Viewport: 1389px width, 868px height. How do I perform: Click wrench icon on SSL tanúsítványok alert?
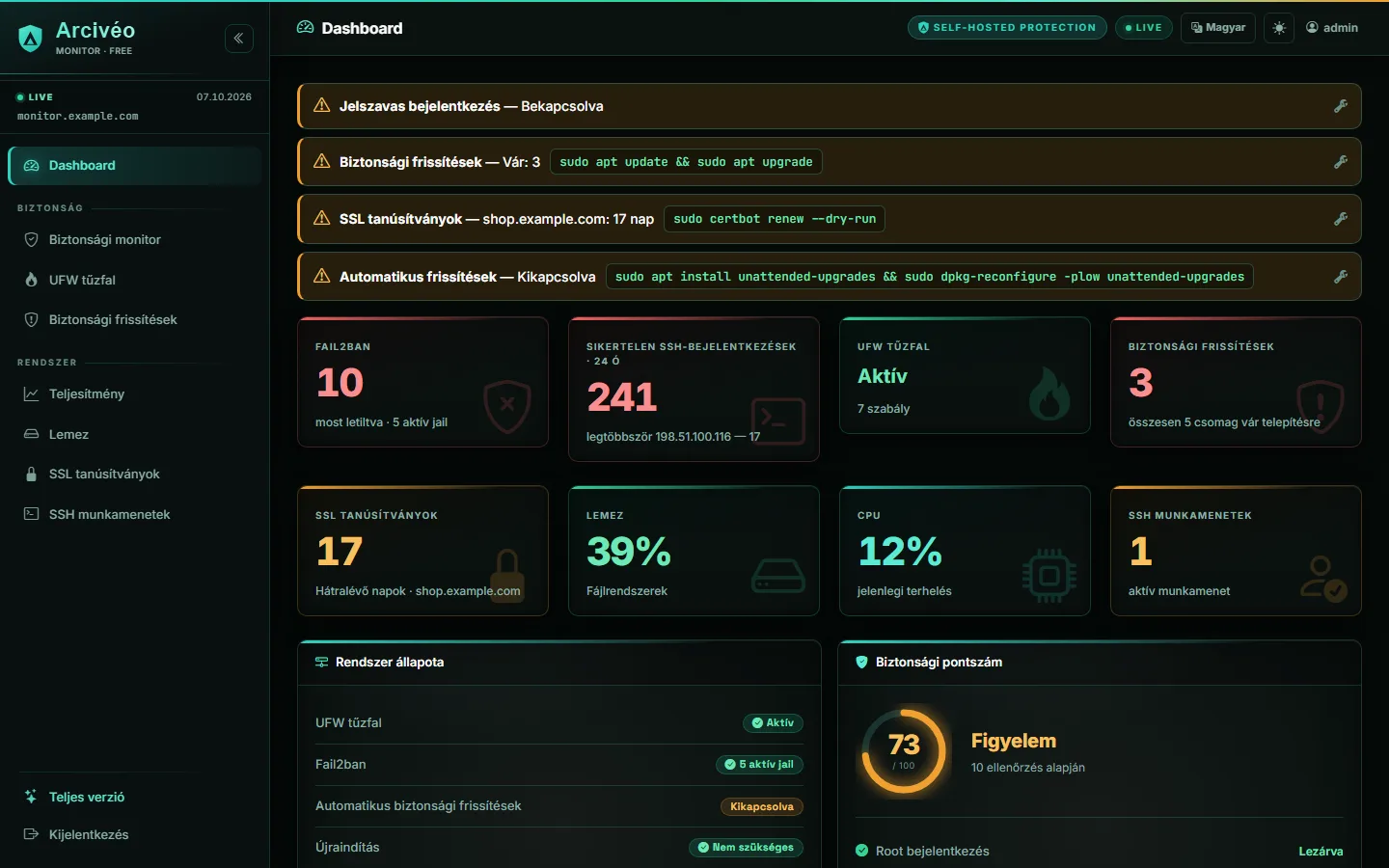[x=1341, y=219]
